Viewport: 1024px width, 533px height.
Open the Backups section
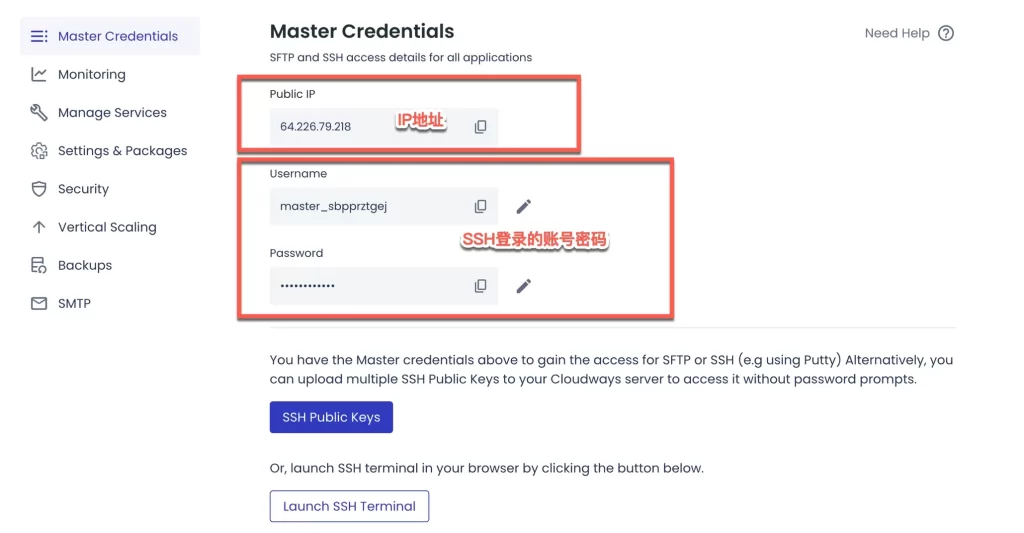(x=85, y=265)
